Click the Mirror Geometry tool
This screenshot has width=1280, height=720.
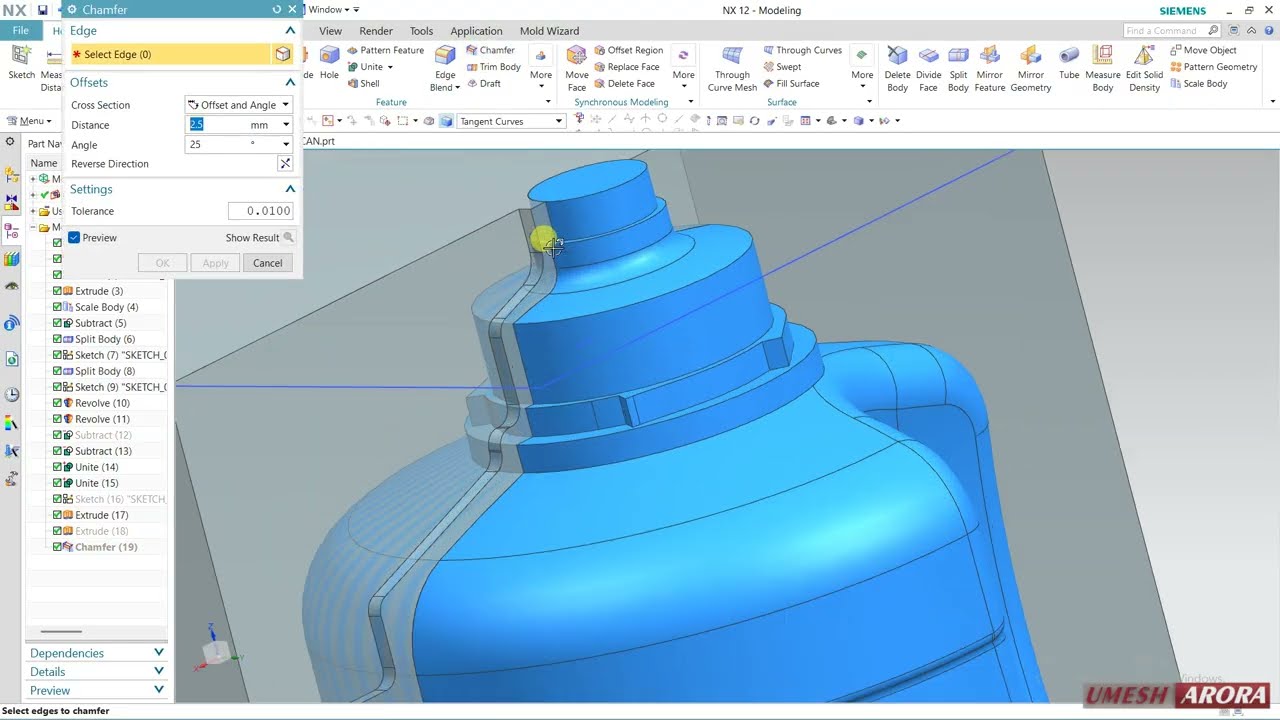click(1030, 68)
